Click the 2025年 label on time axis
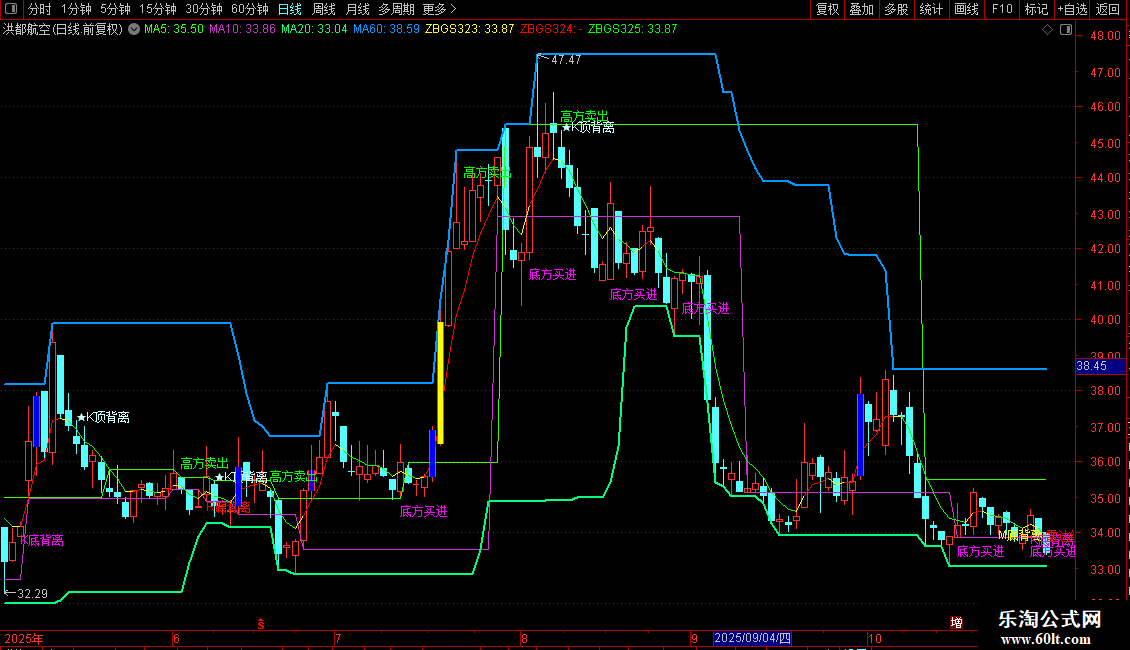1130x650 pixels. 24,639
